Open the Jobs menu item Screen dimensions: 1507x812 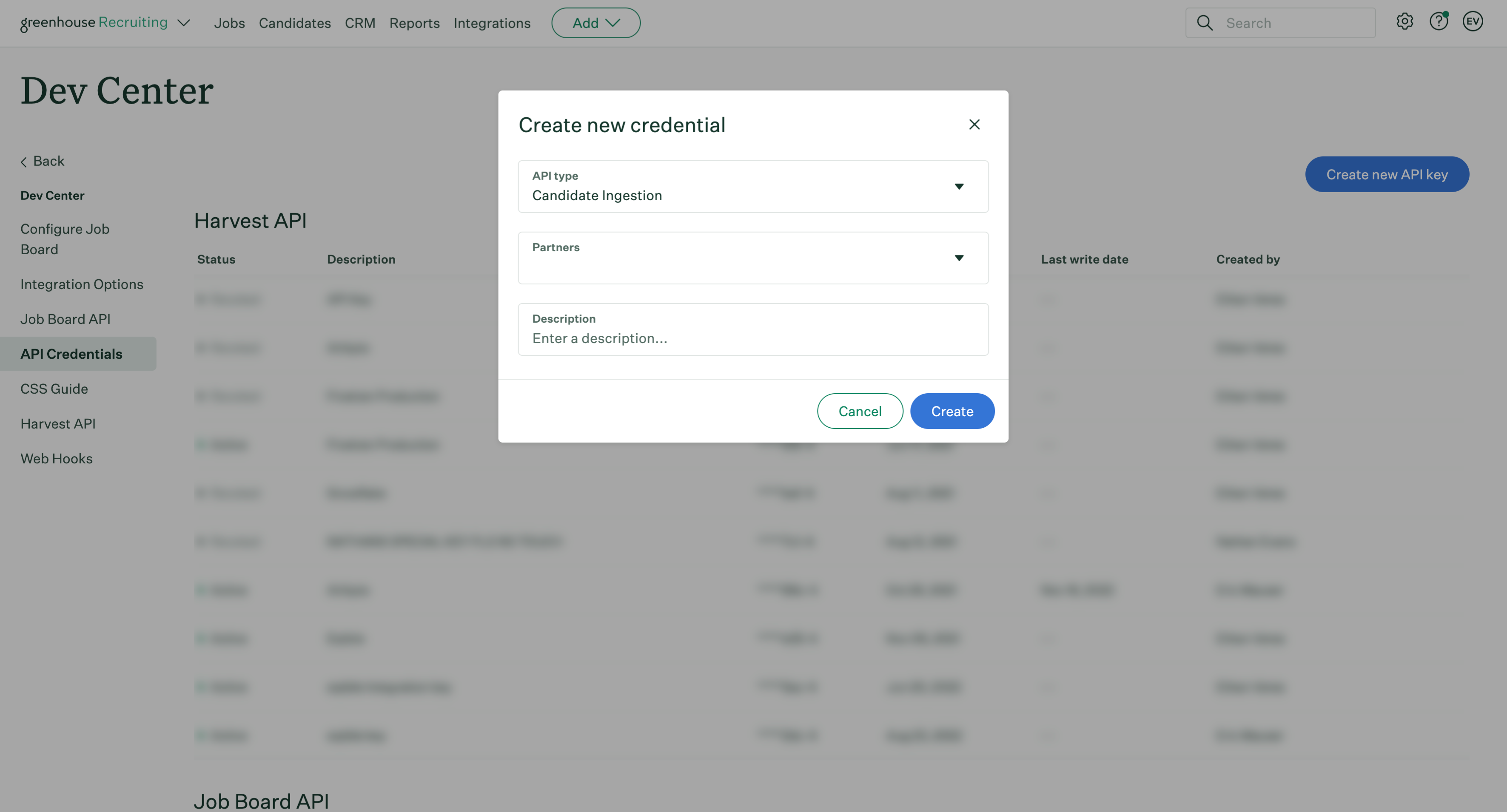tap(229, 23)
